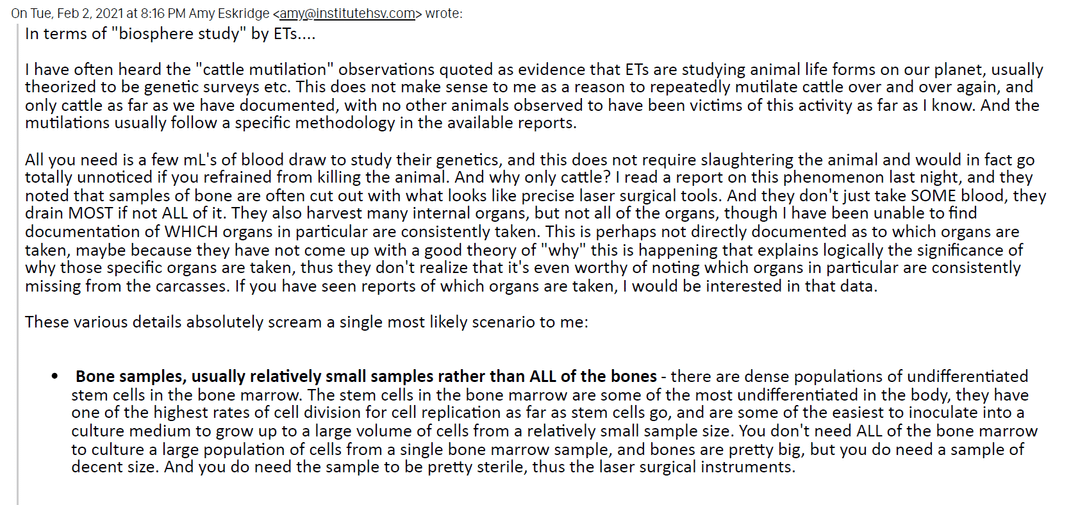Click the bullet point before "Bone samples"
The image size is (1080, 505).
pyautogui.click(x=54, y=377)
